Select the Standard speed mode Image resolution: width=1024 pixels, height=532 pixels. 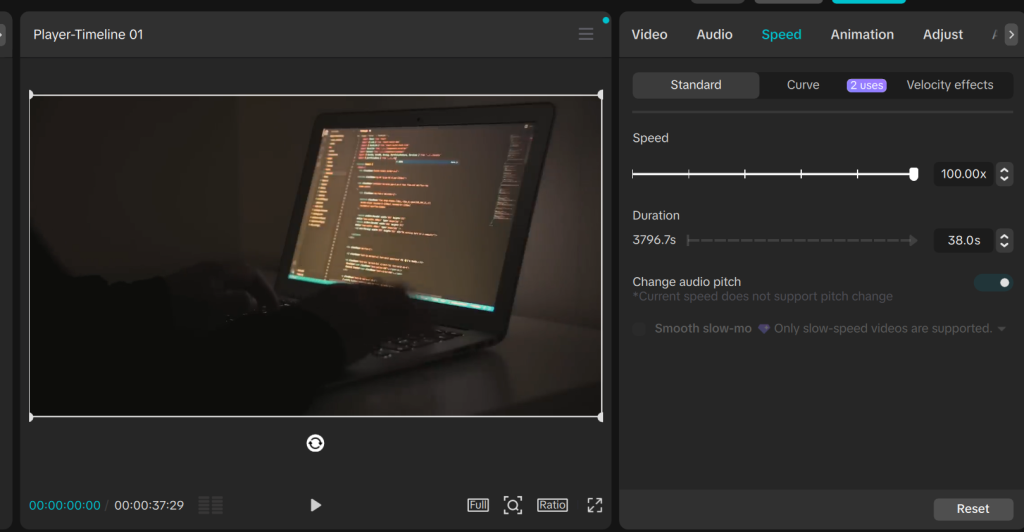[696, 85]
